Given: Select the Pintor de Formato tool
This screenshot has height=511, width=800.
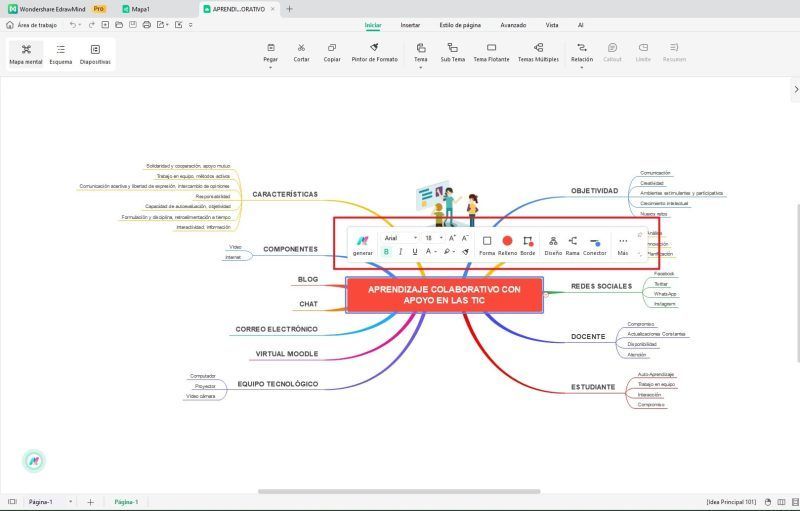Looking at the screenshot, I should 374,53.
